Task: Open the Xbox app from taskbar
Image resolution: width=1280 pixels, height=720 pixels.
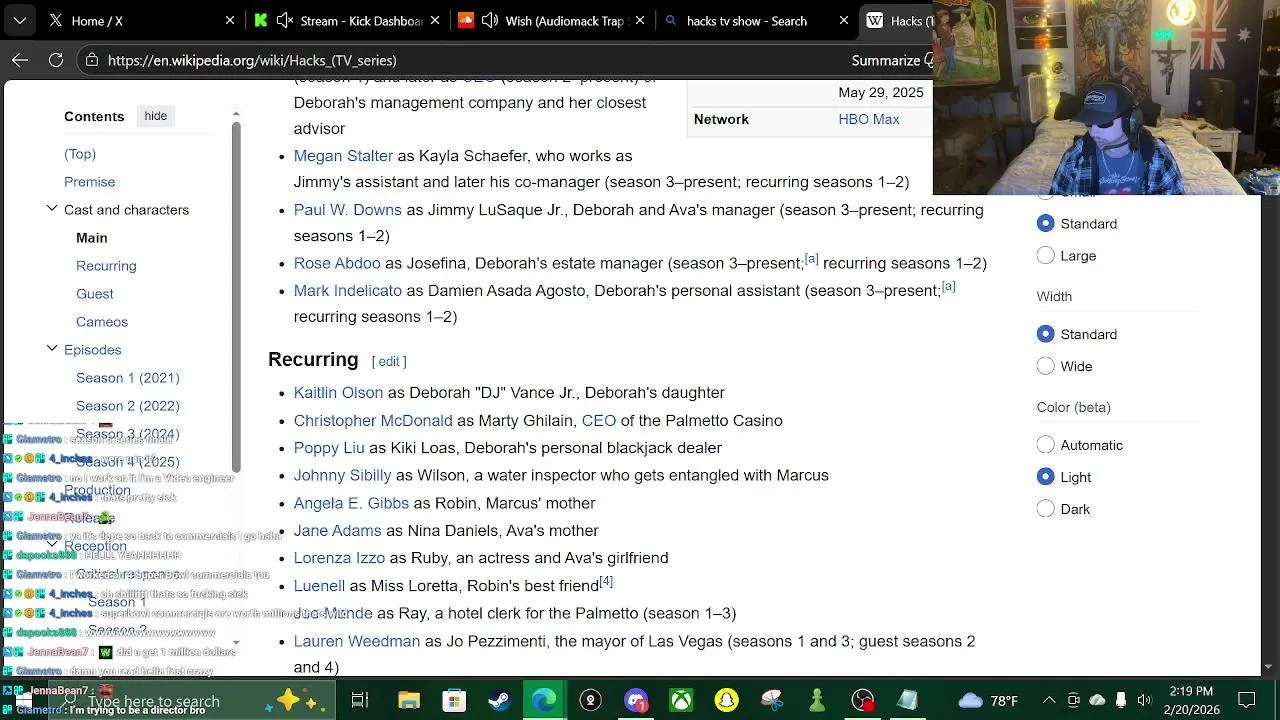Action: (681, 700)
